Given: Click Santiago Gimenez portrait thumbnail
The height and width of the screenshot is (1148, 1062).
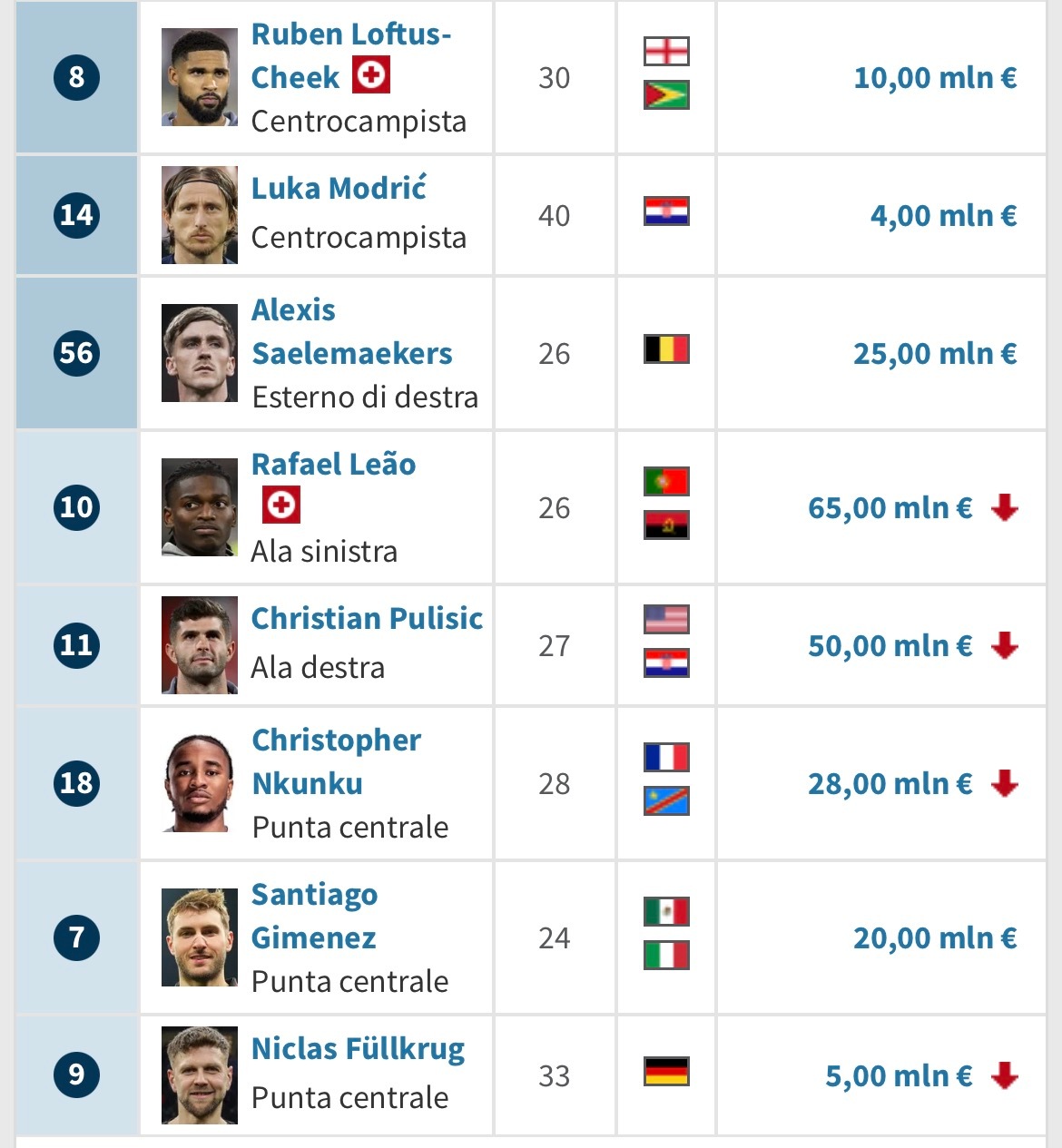Looking at the screenshot, I should [x=200, y=937].
